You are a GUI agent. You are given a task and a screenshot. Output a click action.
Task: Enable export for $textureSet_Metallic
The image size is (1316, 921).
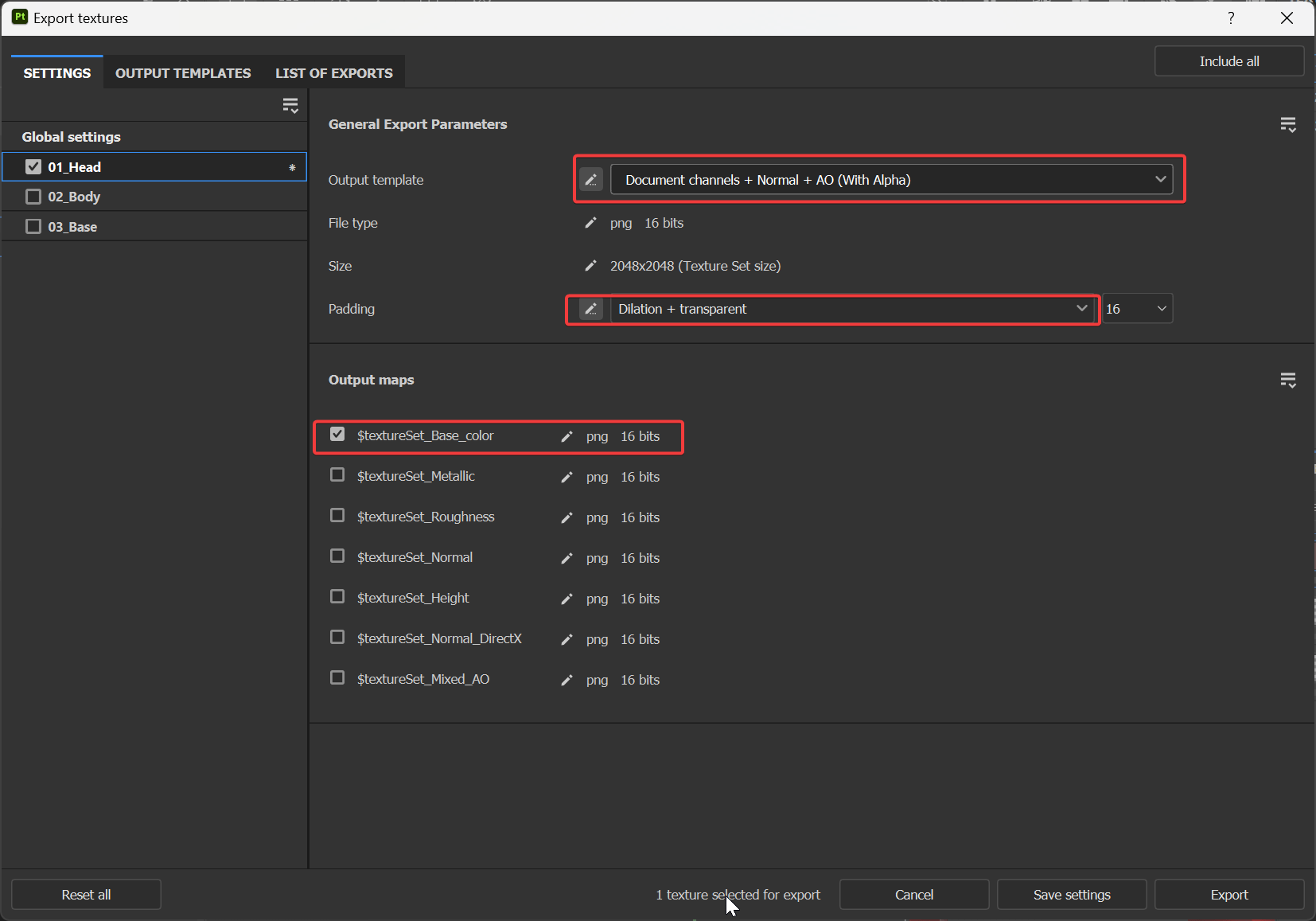pyautogui.click(x=337, y=474)
